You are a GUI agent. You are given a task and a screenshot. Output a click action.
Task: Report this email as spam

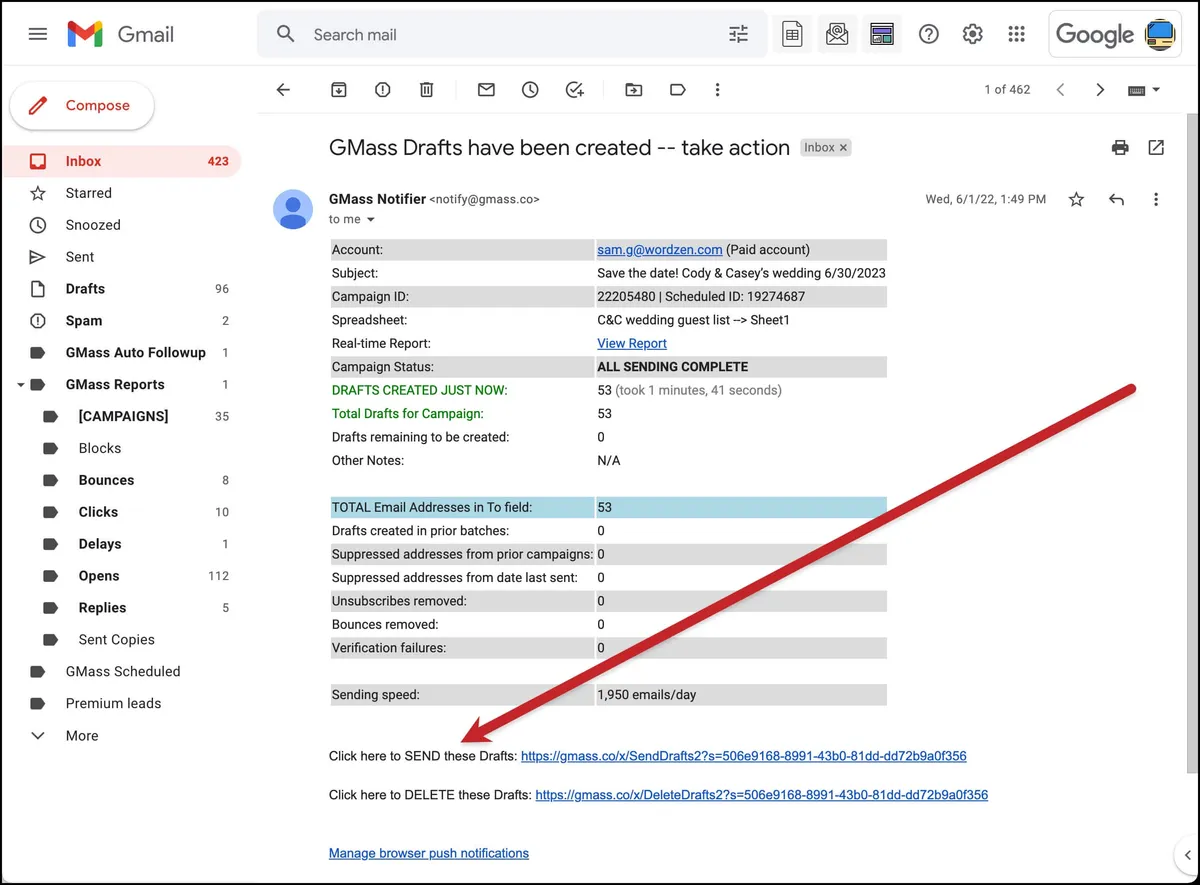pos(382,90)
